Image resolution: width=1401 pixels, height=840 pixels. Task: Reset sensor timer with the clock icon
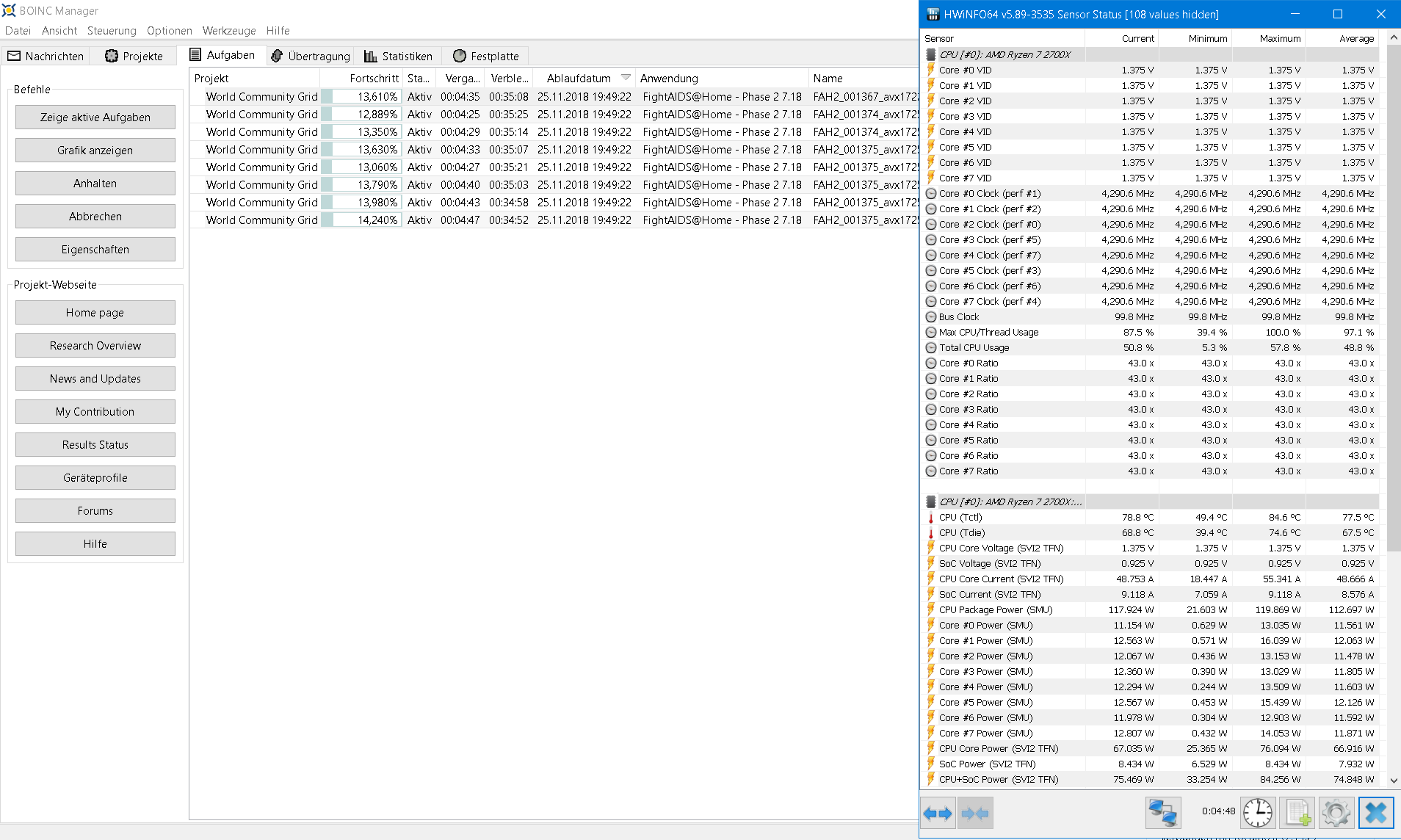[x=1258, y=813]
